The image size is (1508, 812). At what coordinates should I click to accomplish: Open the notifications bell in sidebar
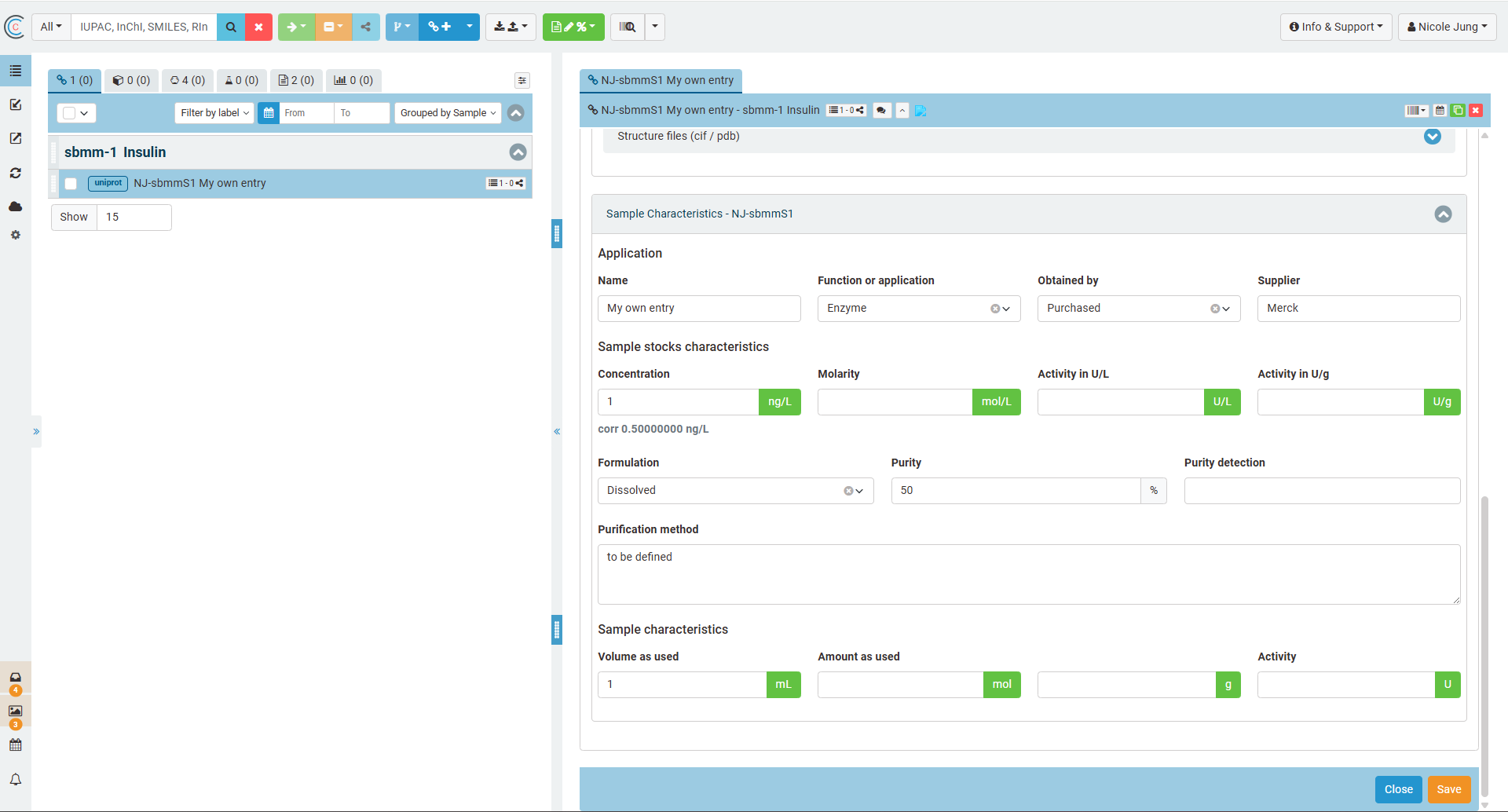(15, 779)
